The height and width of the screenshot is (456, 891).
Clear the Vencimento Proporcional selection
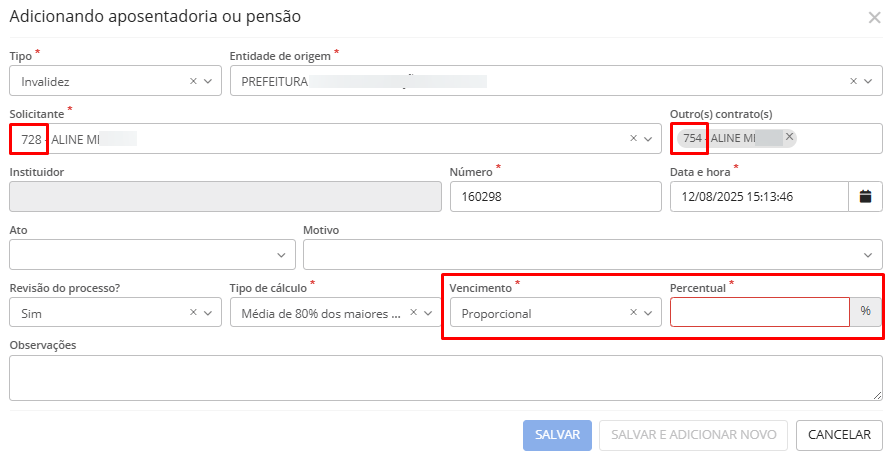(633, 313)
